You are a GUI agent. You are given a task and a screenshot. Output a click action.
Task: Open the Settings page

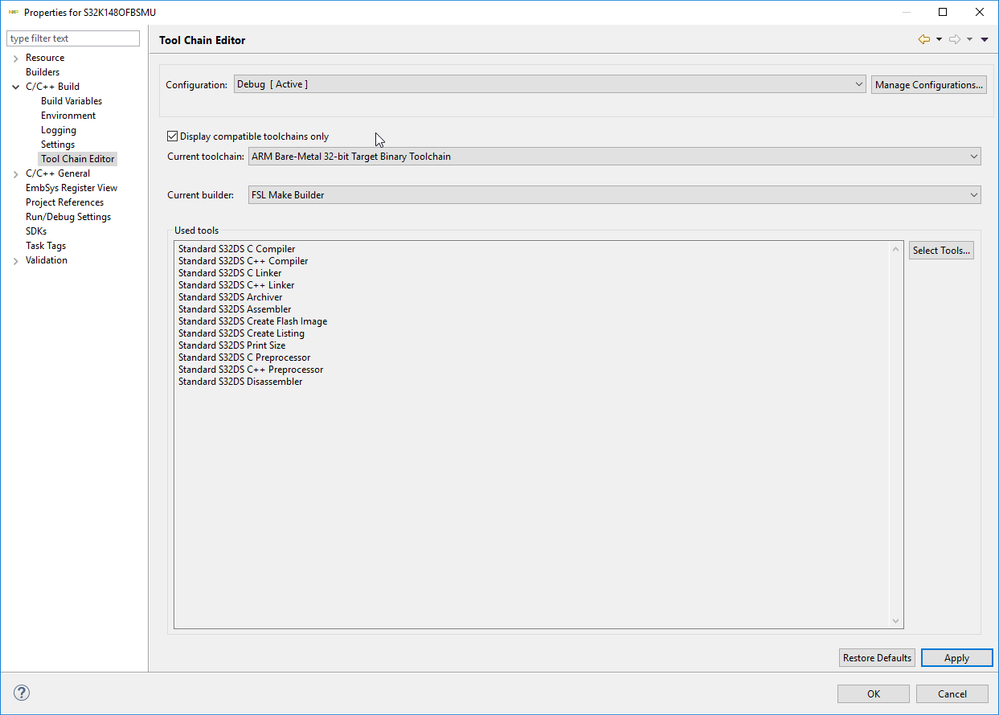pyautogui.click(x=57, y=145)
